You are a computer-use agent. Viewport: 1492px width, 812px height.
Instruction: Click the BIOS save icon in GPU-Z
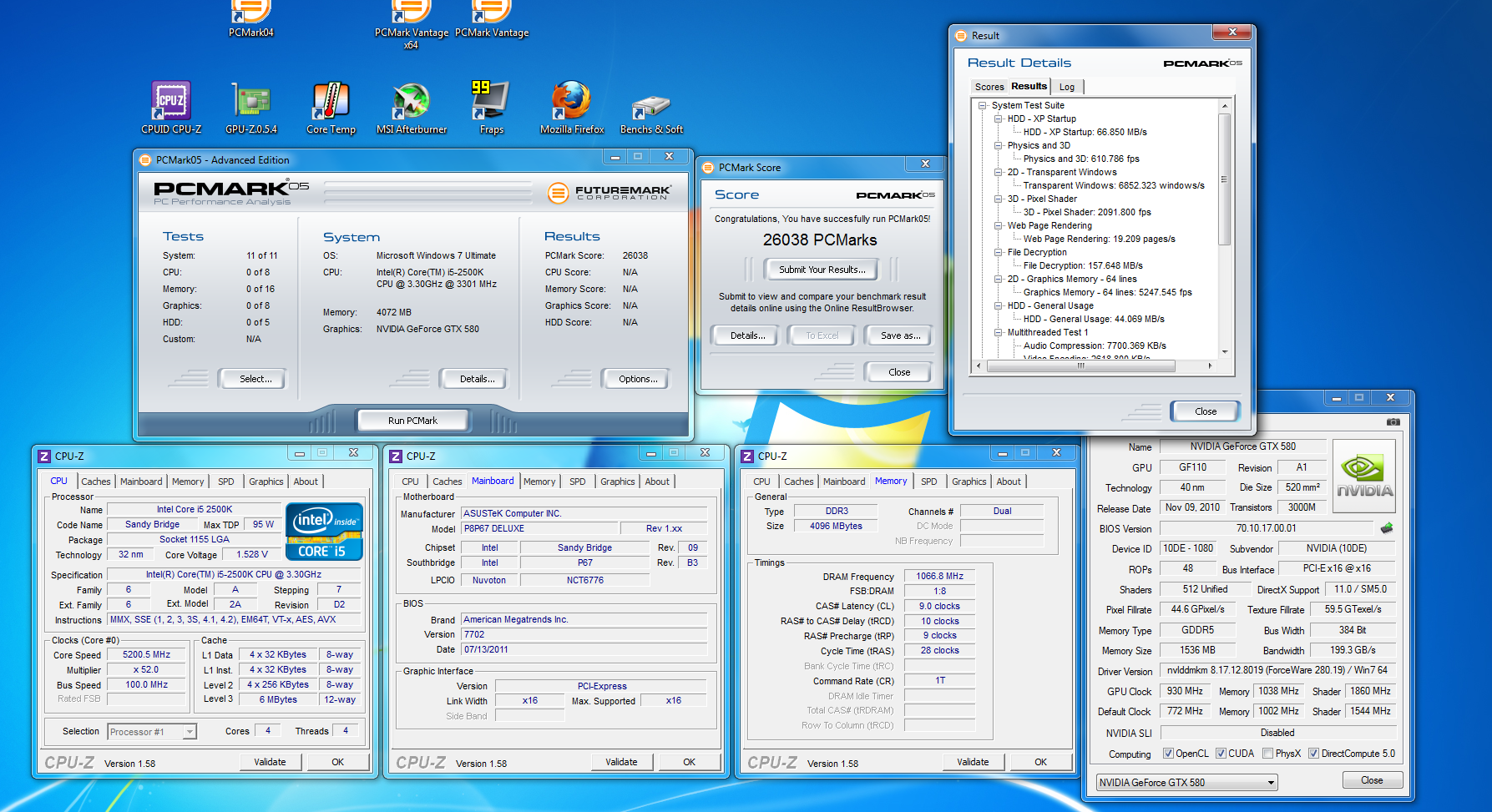(1387, 528)
